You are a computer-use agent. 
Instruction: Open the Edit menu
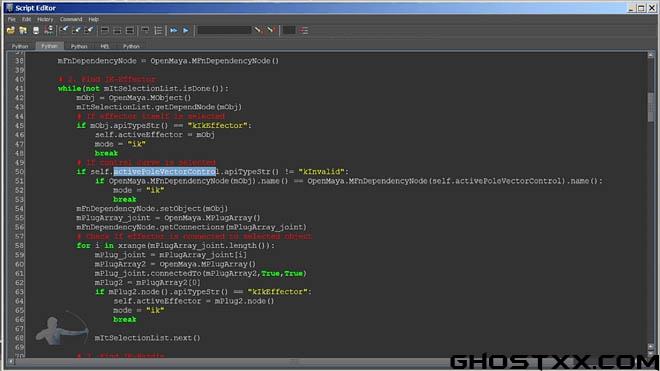click(27, 19)
